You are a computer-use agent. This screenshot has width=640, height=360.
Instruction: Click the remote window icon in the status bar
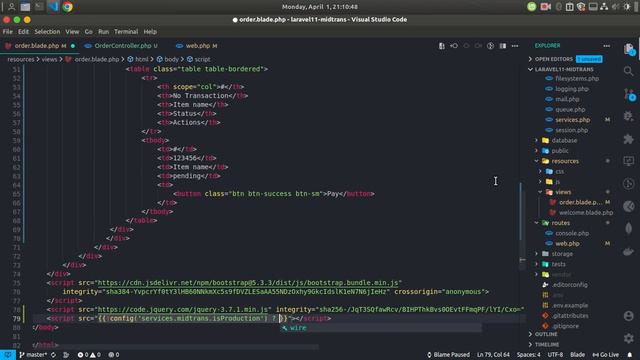[x=8, y=355]
